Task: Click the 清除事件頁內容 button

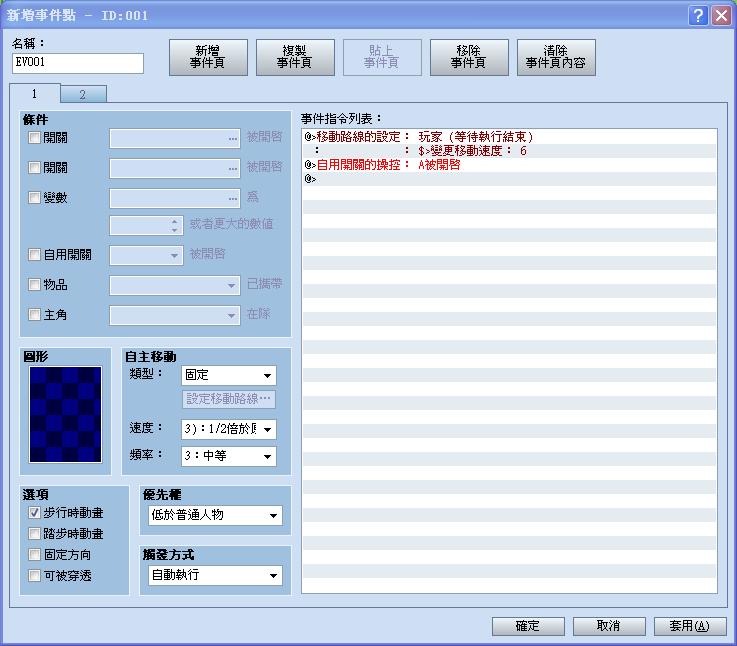Action: (556, 57)
